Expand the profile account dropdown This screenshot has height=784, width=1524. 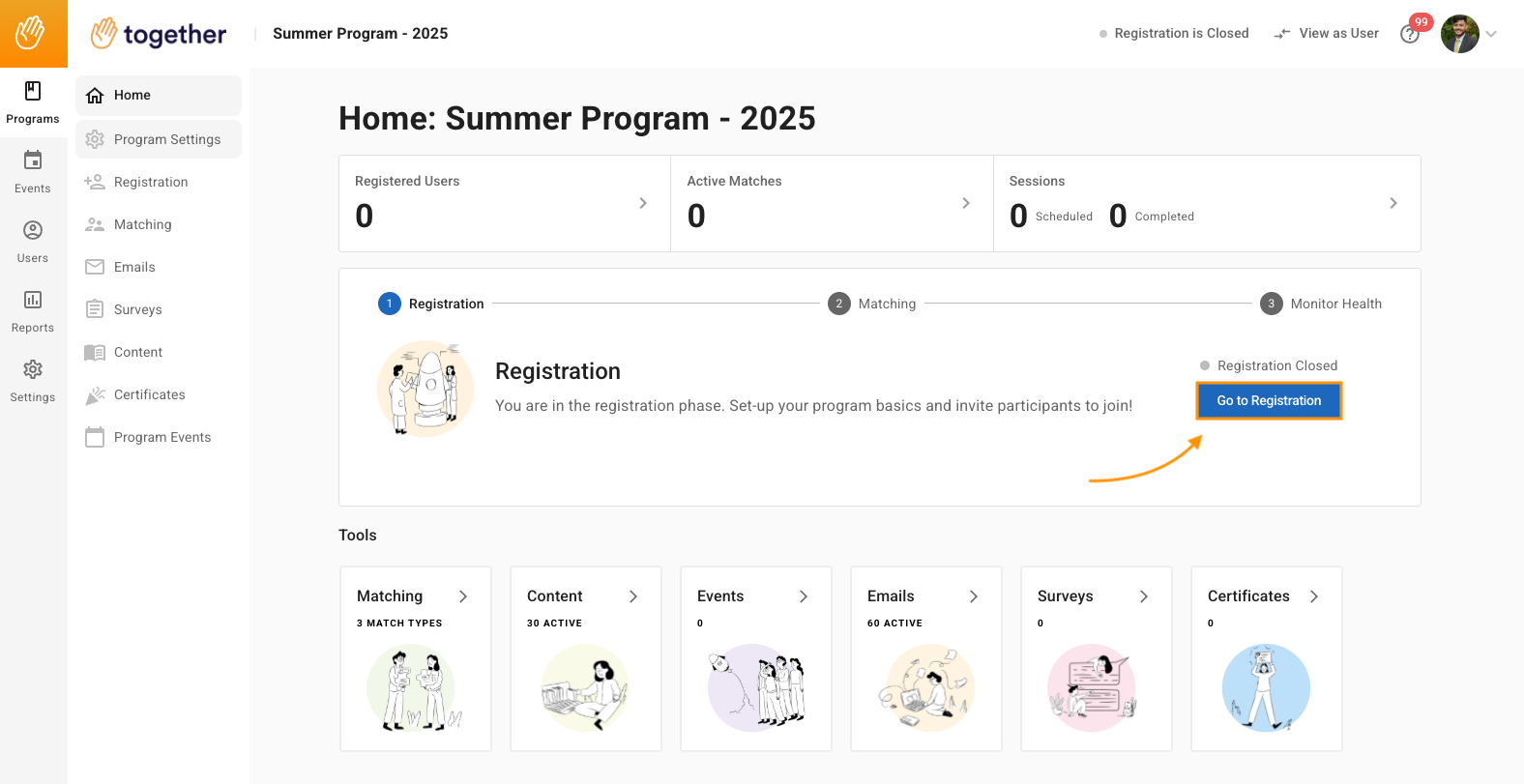[x=1492, y=33]
